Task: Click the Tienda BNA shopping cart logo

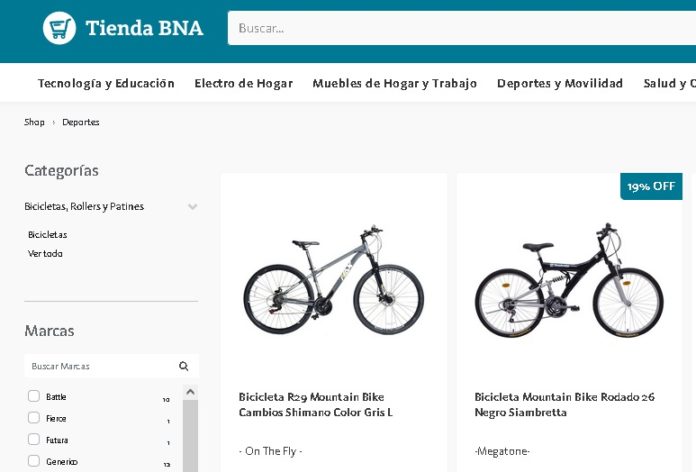Action: pos(60,28)
